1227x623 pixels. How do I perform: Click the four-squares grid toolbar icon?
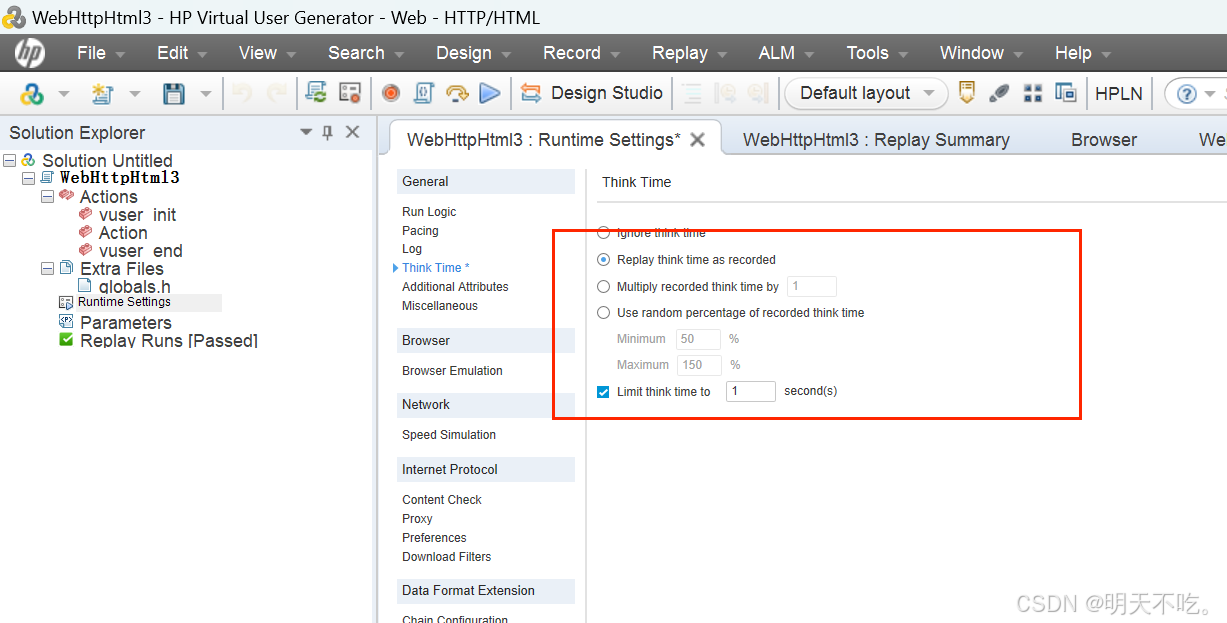[x=1033, y=93]
